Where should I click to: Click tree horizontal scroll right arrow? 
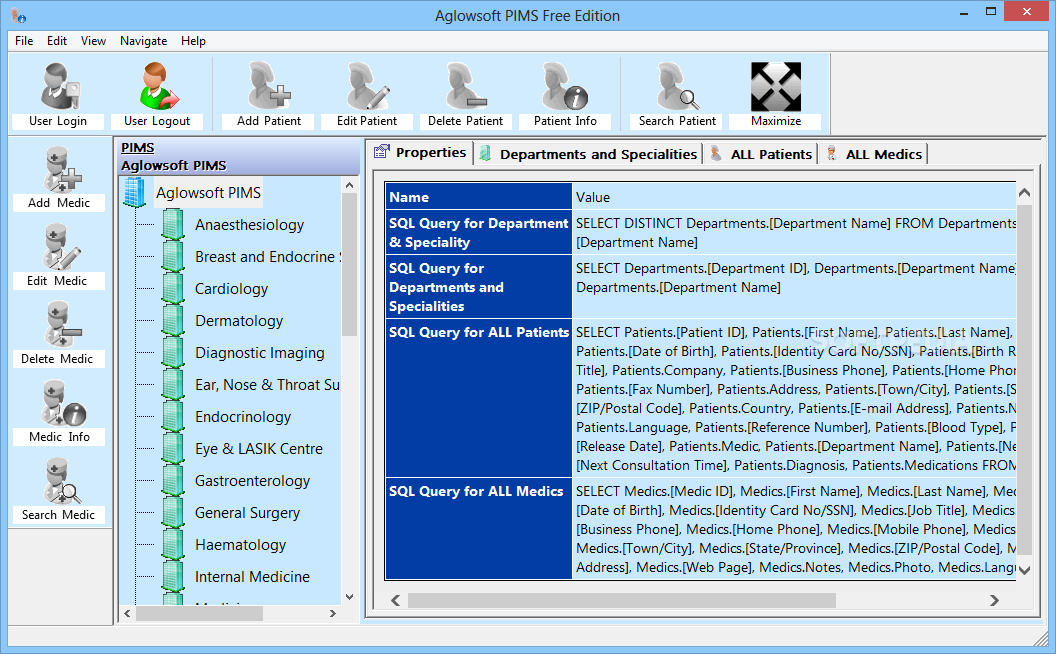pyautogui.click(x=333, y=613)
